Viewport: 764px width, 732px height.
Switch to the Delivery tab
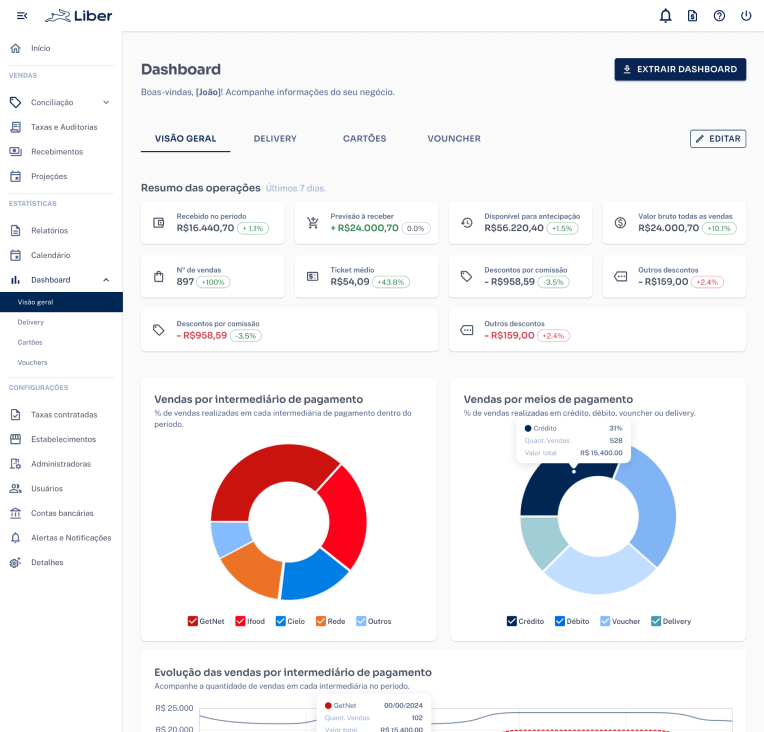[x=275, y=139]
